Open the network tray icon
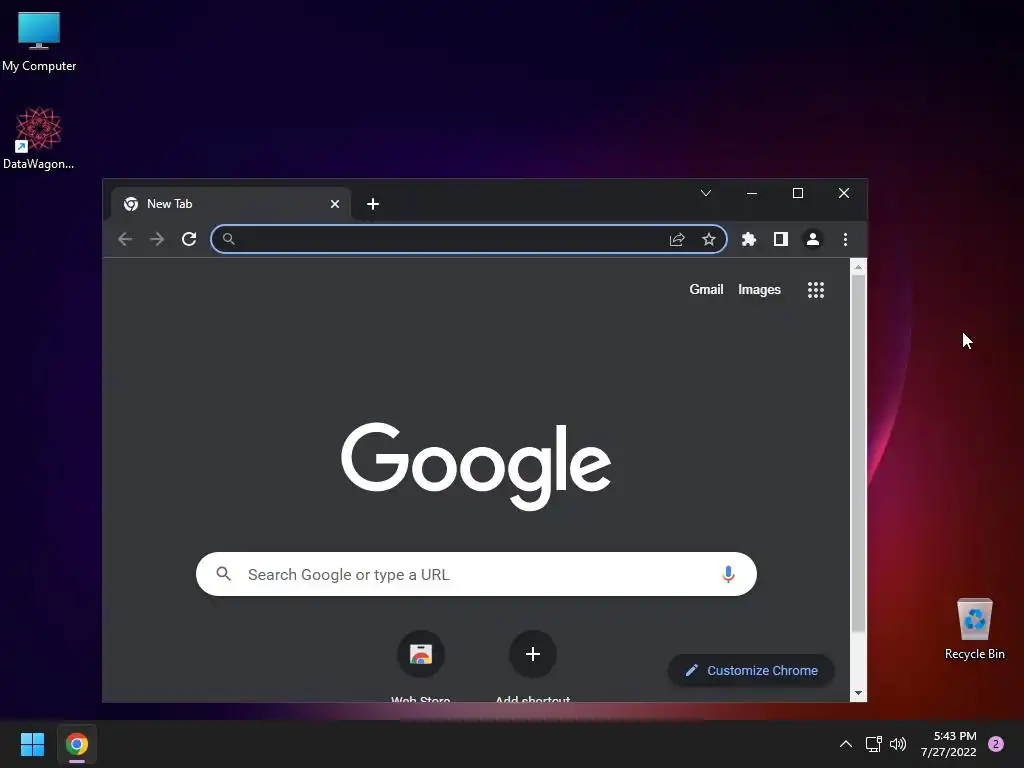Image resolution: width=1024 pixels, height=768 pixels. coord(873,744)
